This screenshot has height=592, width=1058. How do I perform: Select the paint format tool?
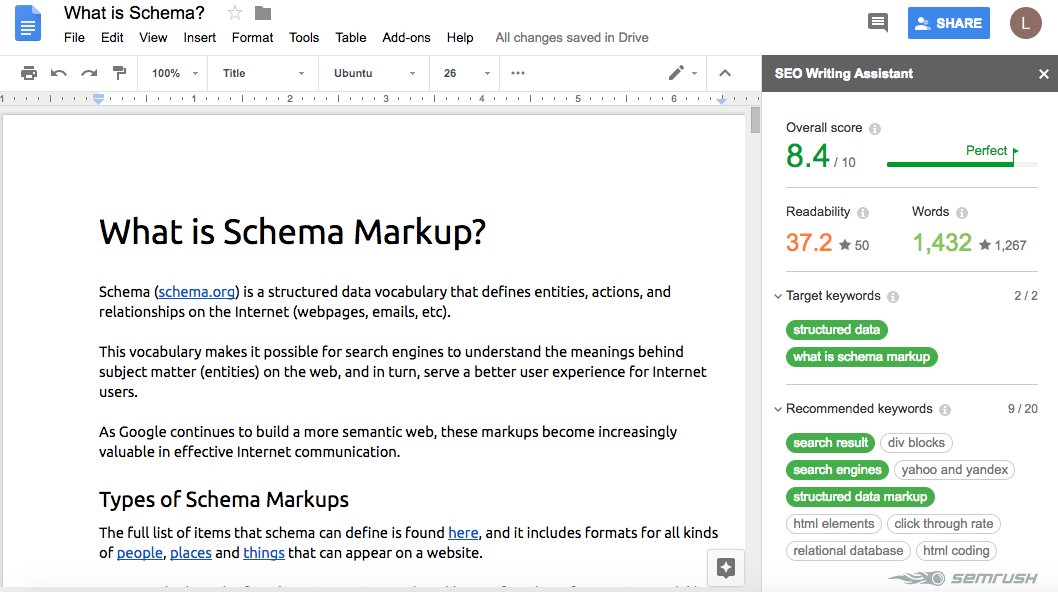click(x=119, y=73)
